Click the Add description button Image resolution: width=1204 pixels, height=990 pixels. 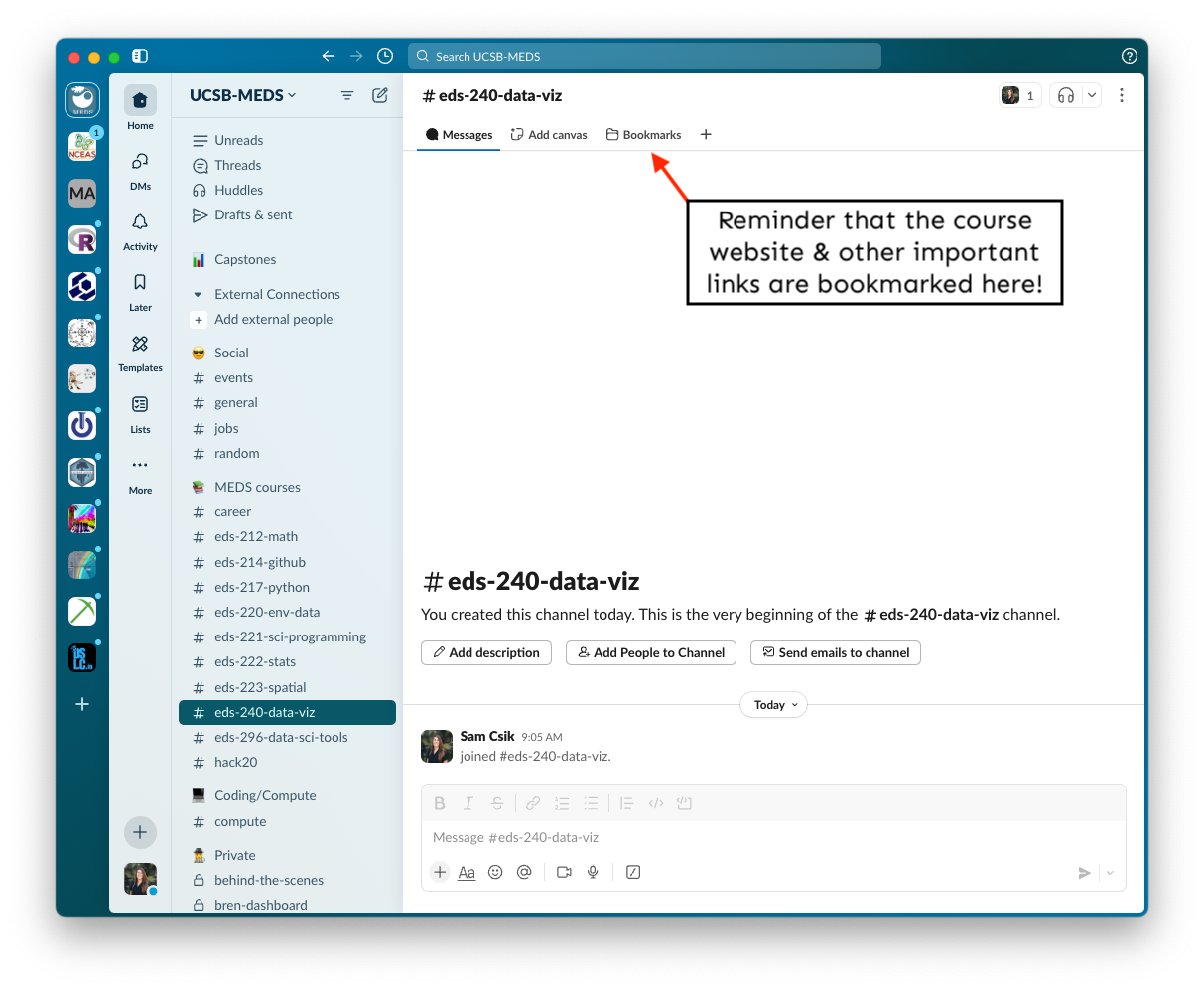[485, 652]
